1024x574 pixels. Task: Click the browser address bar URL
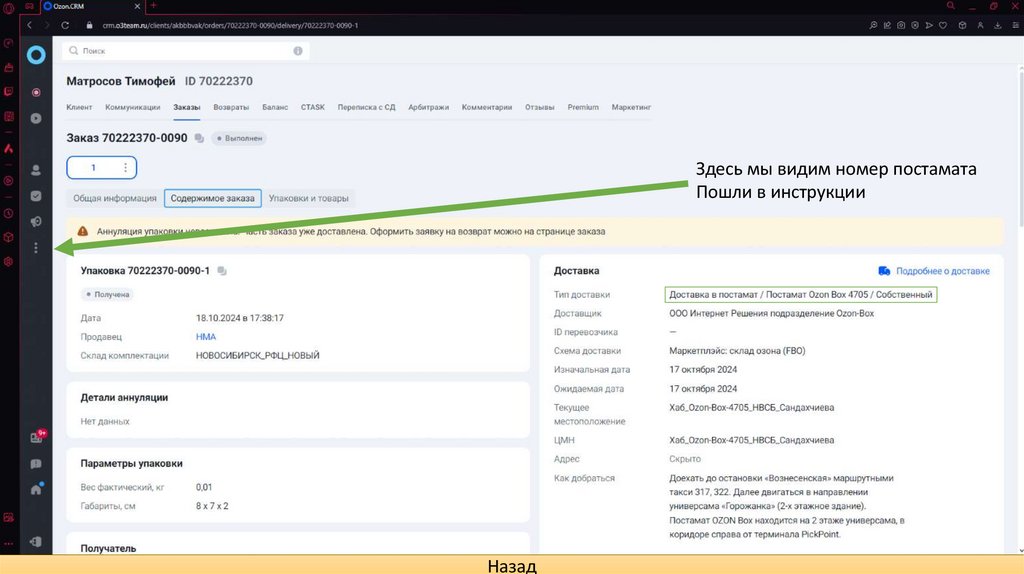pos(230,25)
